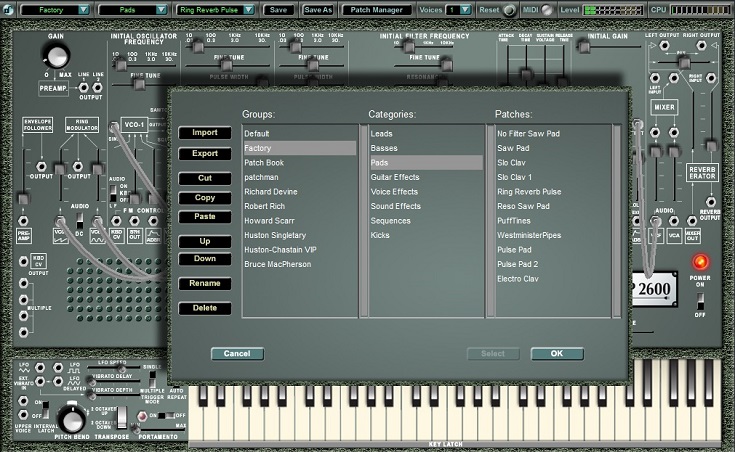Click the Copy button
The width and height of the screenshot is (735, 452).
(205, 198)
